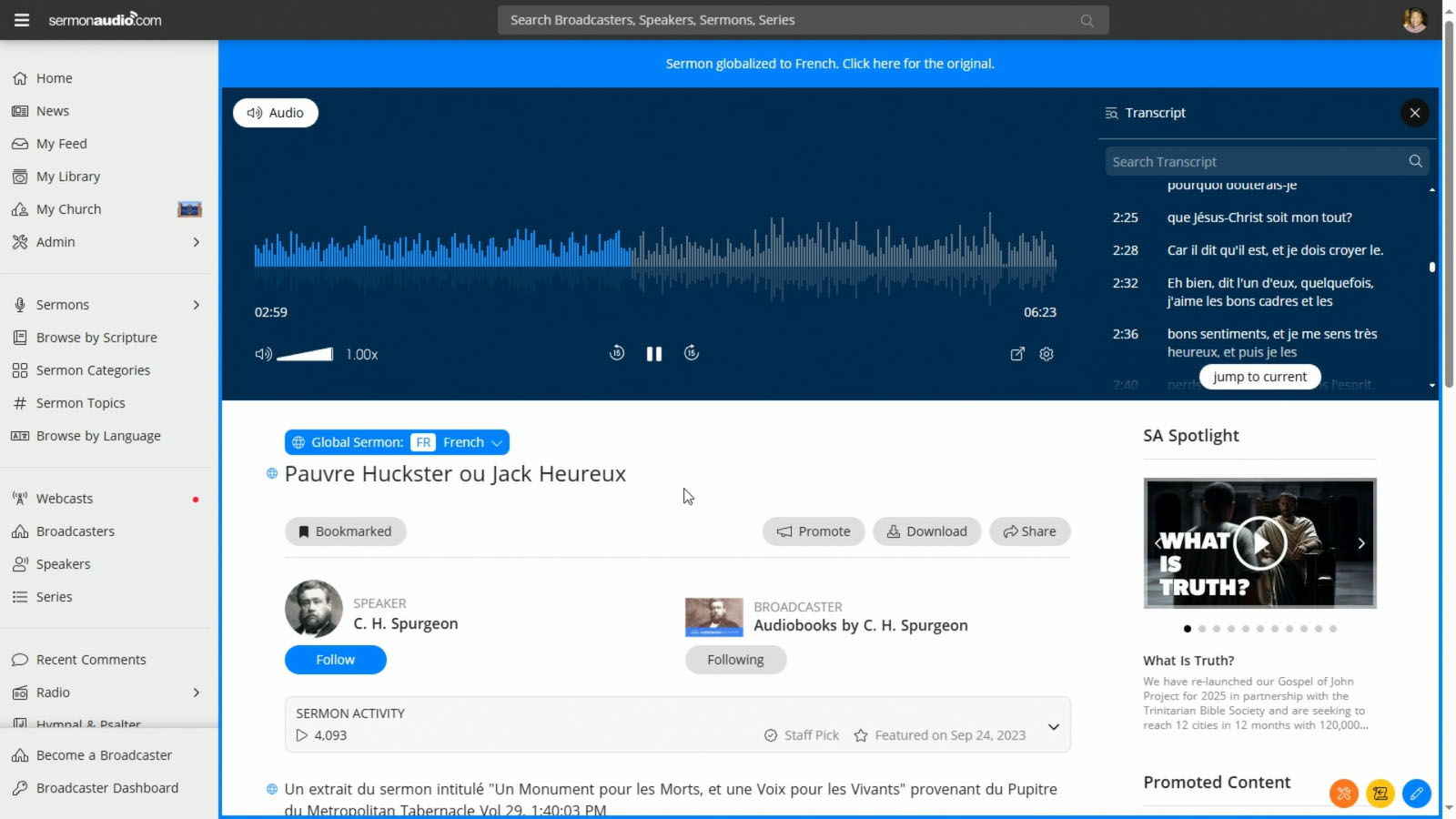Open Audiobooks by C. H. Spurgeon thumbnail

pyautogui.click(x=713, y=617)
